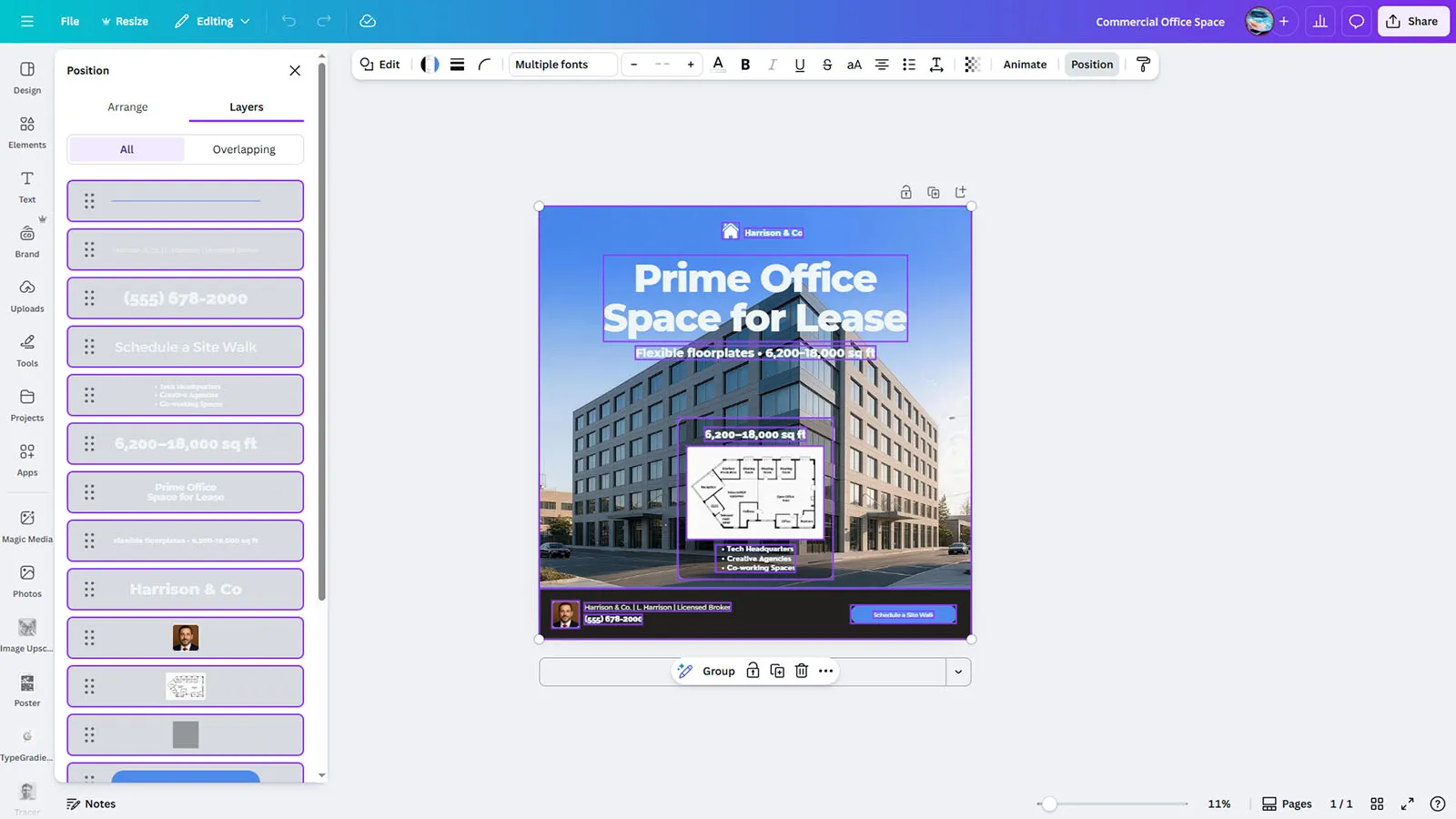Expand the Editing mode dropdown
1456x819 pixels.
pyautogui.click(x=212, y=21)
